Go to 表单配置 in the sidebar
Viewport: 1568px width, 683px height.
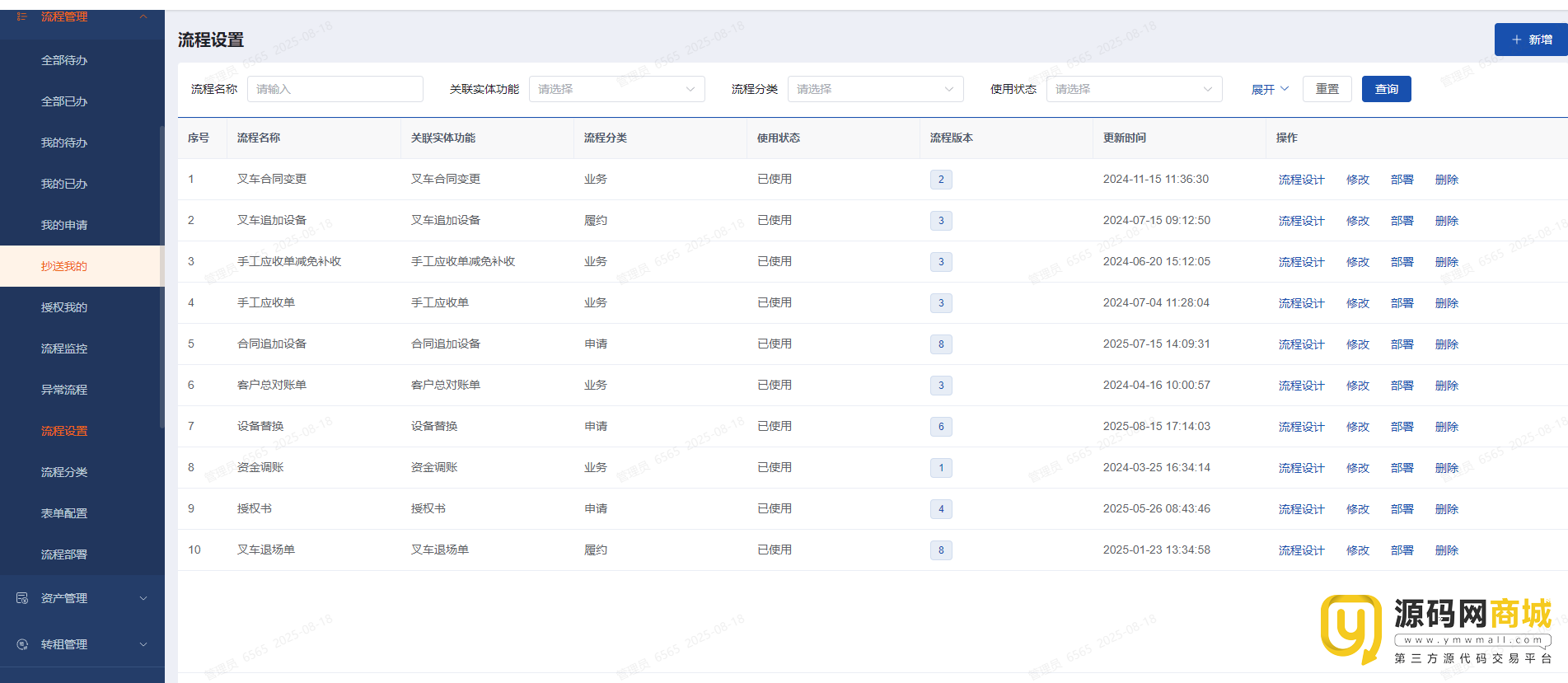click(64, 513)
